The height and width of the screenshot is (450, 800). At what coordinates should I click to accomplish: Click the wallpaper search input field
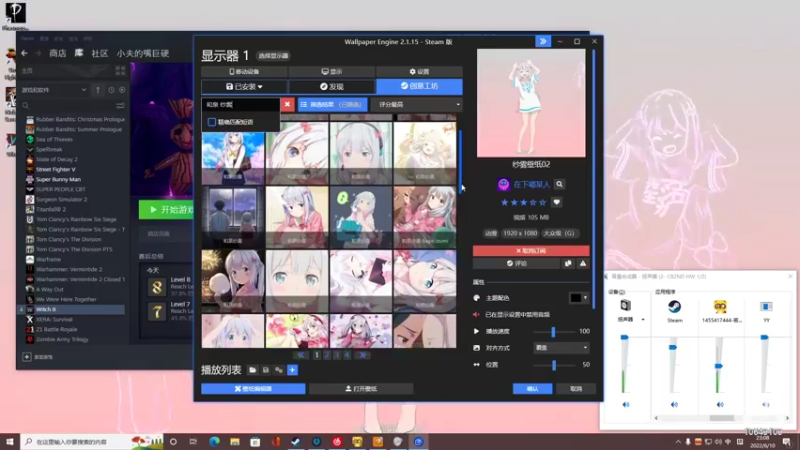pyautogui.click(x=241, y=104)
